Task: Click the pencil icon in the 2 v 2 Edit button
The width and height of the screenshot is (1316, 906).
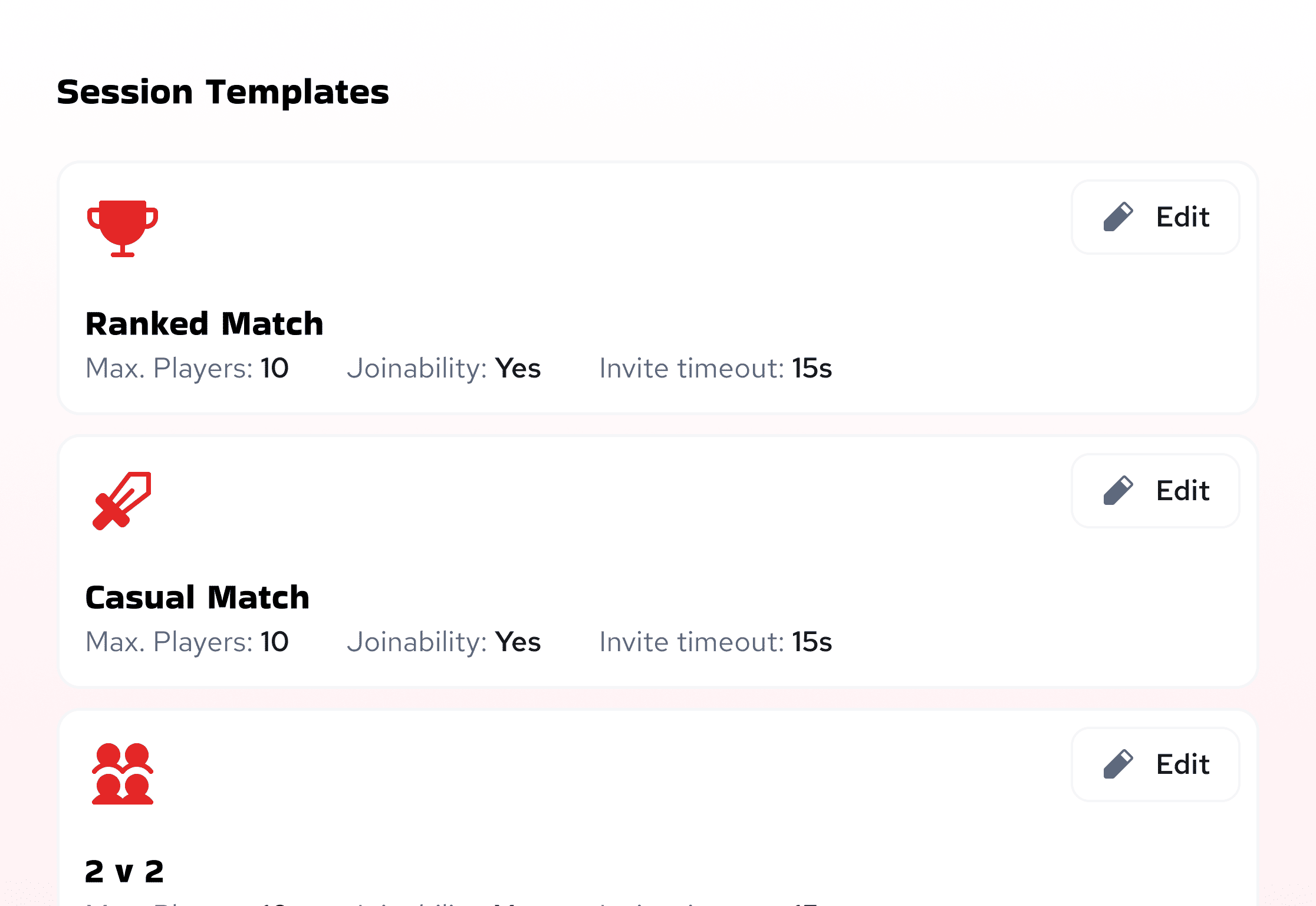Action: coord(1118,764)
